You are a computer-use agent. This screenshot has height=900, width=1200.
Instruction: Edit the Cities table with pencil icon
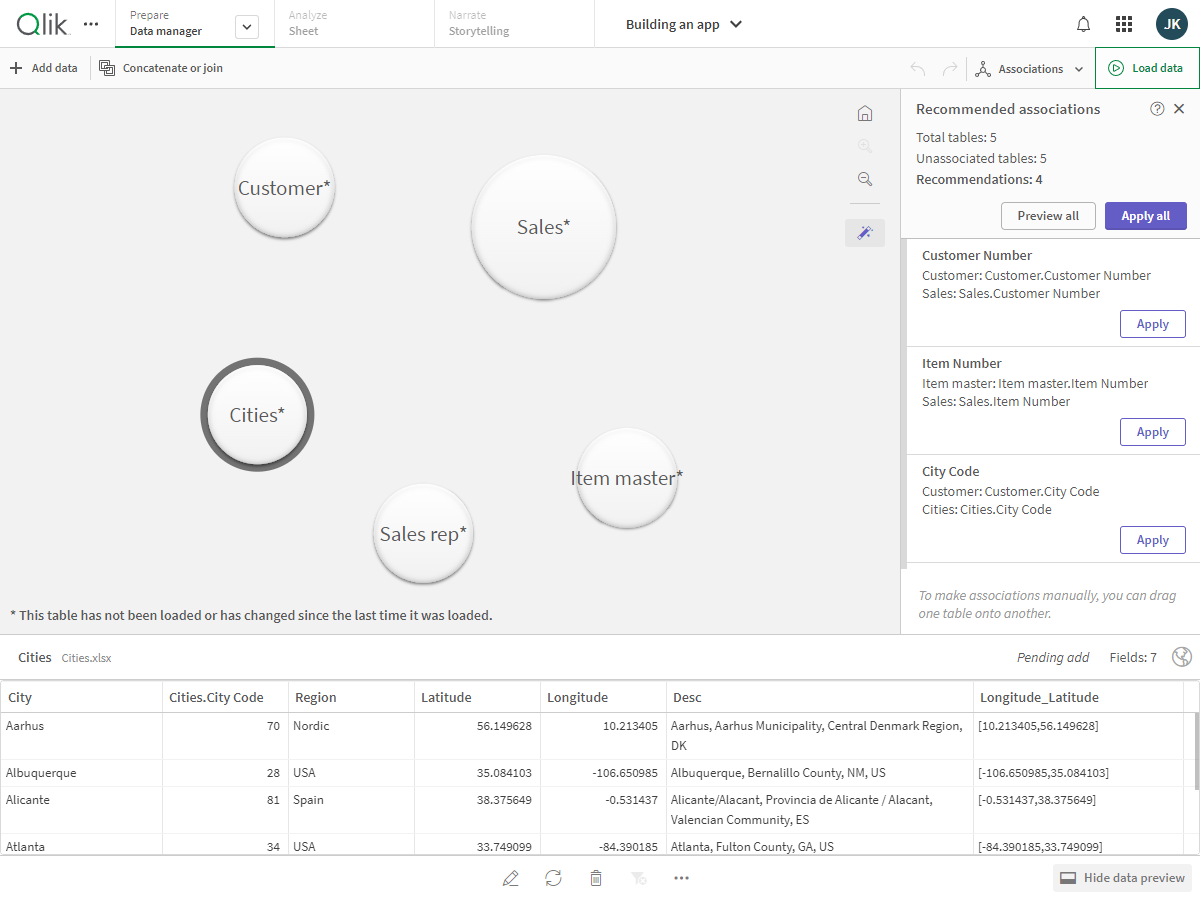click(x=511, y=878)
